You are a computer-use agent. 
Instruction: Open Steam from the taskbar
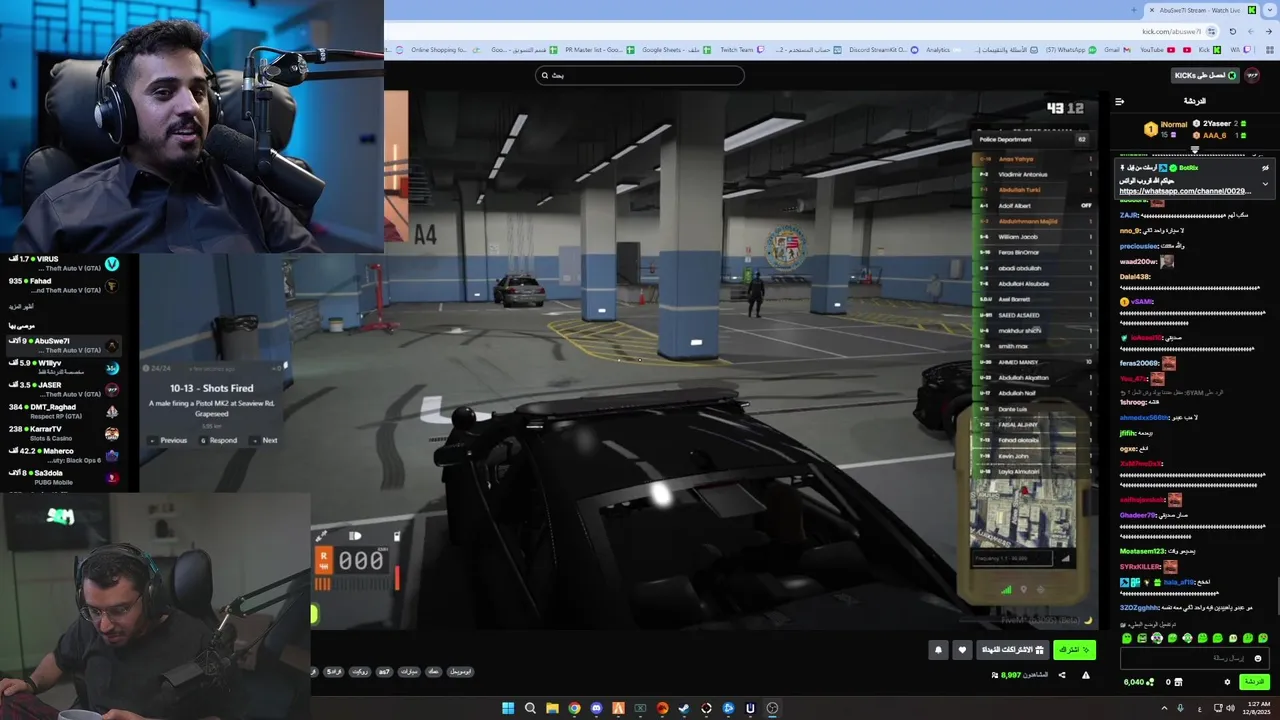[684, 708]
